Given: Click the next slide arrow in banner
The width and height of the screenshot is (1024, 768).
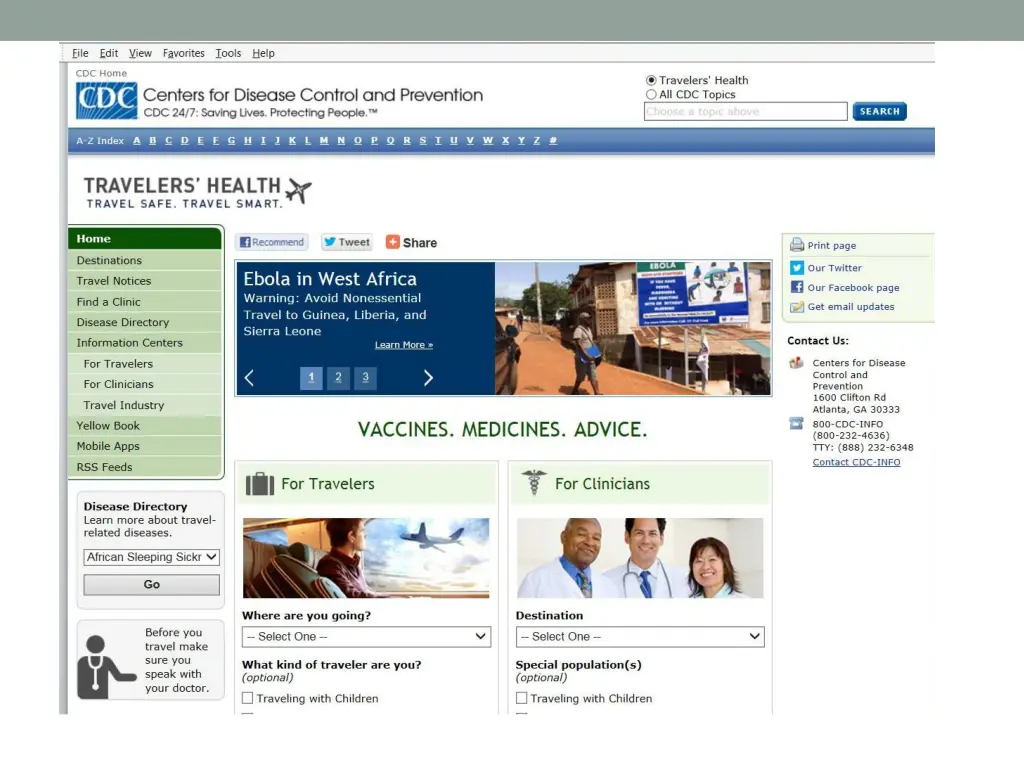Looking at the screenshot, I should pyautogui.click(x=428, y=377).
